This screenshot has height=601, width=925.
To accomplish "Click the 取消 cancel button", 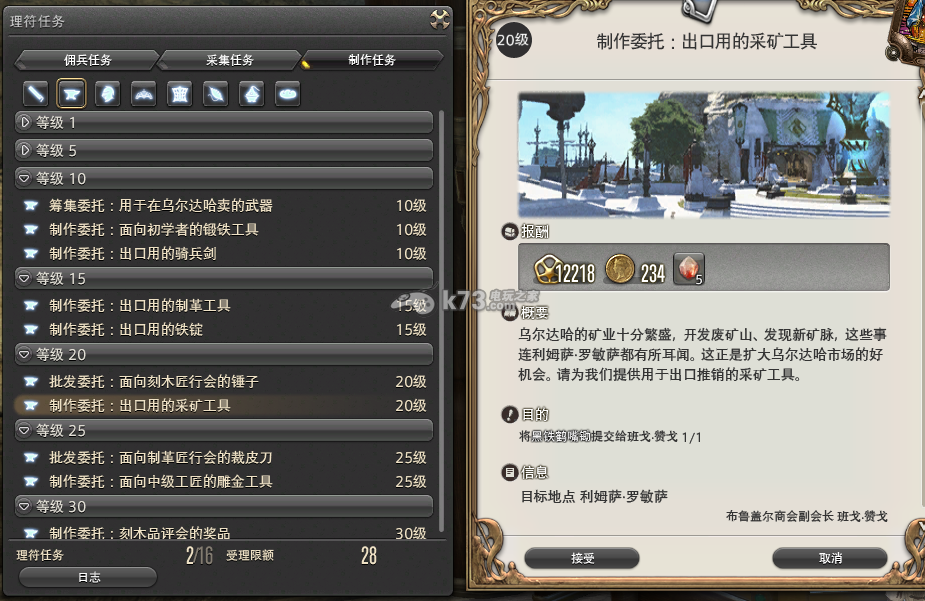I will 830,558.
